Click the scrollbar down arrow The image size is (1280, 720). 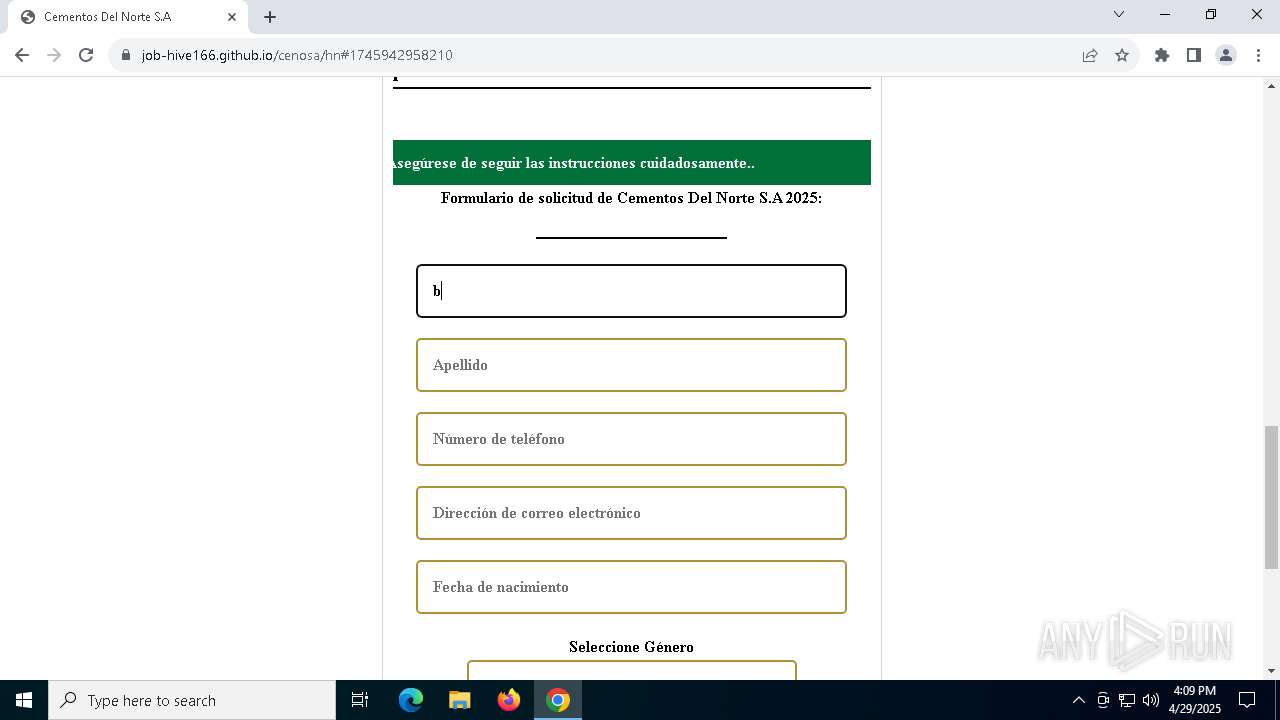[1271, 671]
